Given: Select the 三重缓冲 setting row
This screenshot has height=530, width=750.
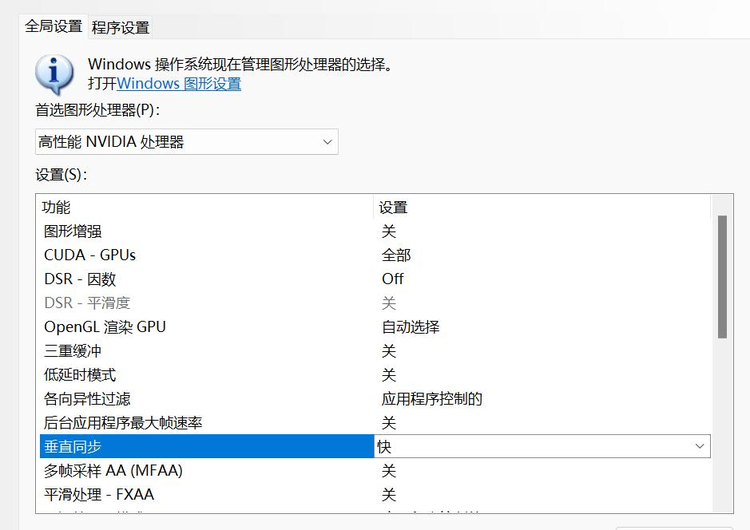Looking at the screenshot, I should 72,351.
